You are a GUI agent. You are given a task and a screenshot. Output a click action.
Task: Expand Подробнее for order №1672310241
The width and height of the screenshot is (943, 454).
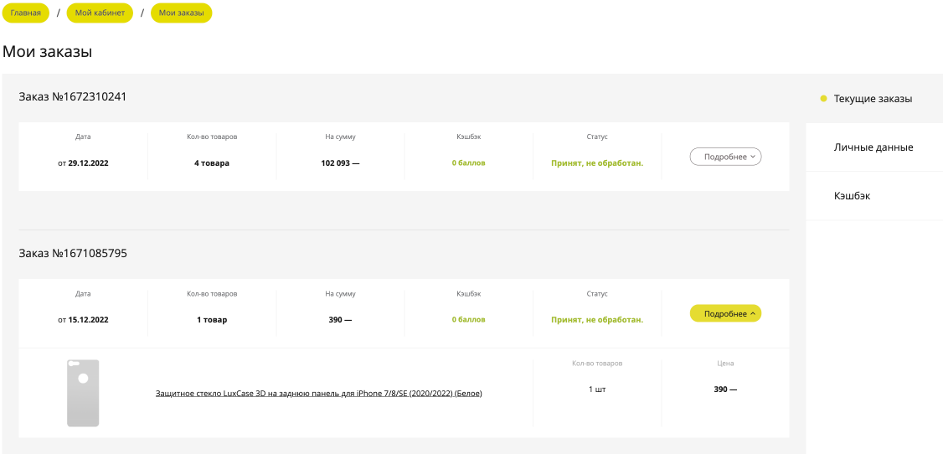click(725, 157)
